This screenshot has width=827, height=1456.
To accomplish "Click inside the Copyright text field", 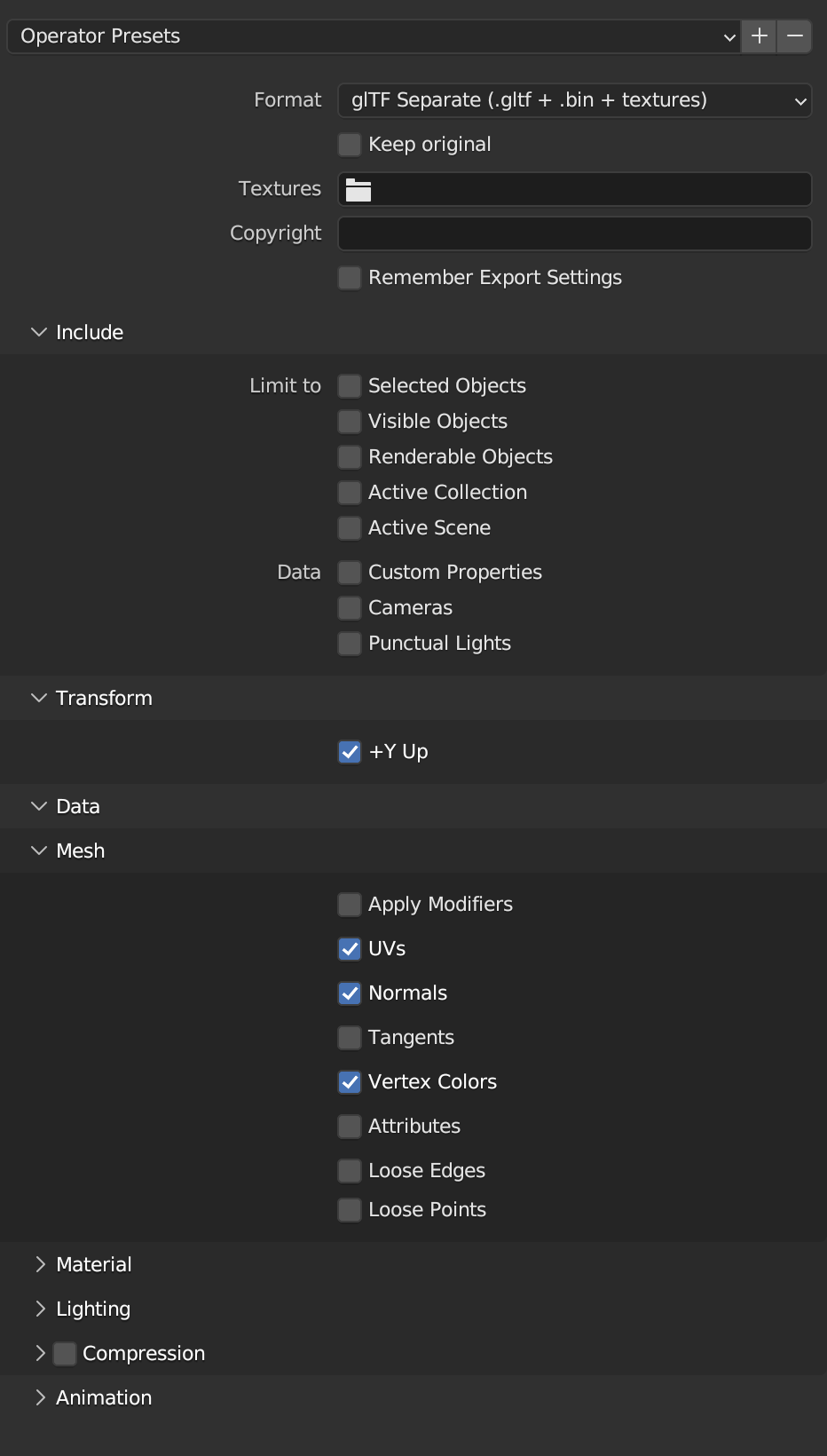I will click(574, 233).
